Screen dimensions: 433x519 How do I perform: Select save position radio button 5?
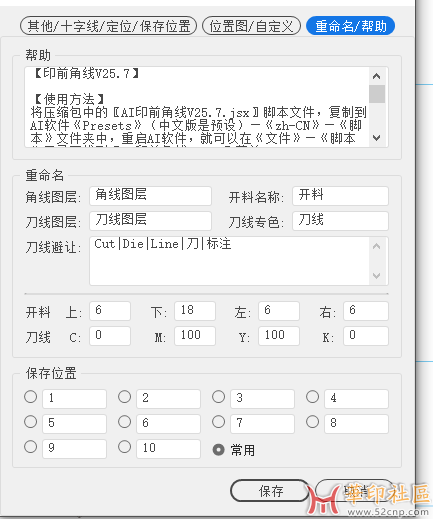[x=31, y=422]
